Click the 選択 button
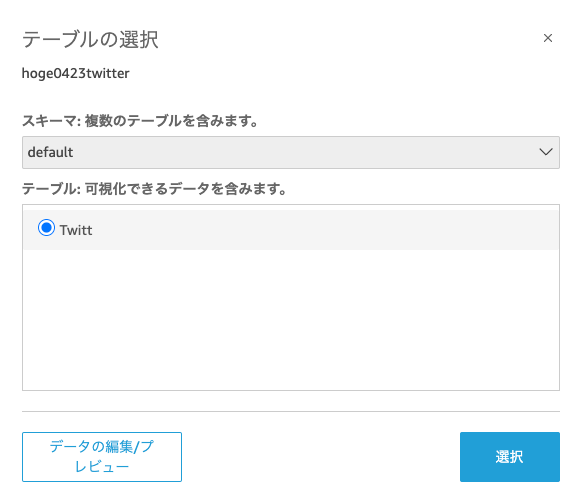Image resolution: width=582 pixels, height=504 pixels. pos(510,456)
